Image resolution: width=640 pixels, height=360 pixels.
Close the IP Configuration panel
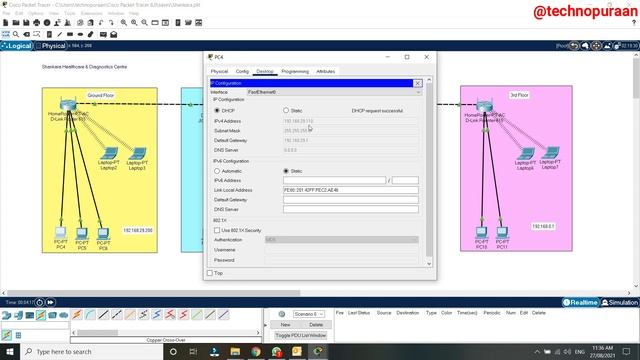coord(418,83)
